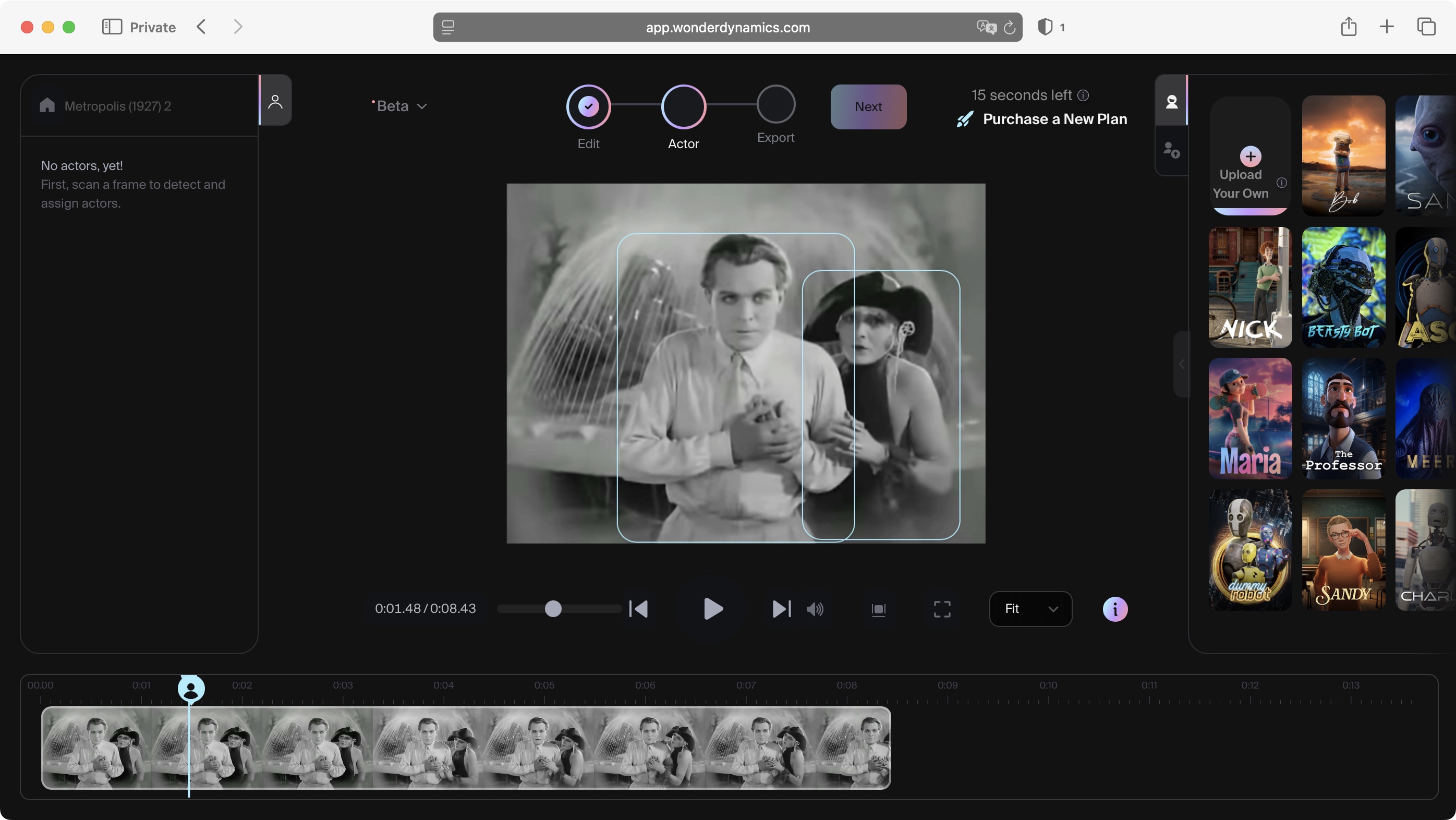Select the Actor workflow step
Viewport: 1456px width, 820px height.
pyautogui.click(x=683, y=106)
